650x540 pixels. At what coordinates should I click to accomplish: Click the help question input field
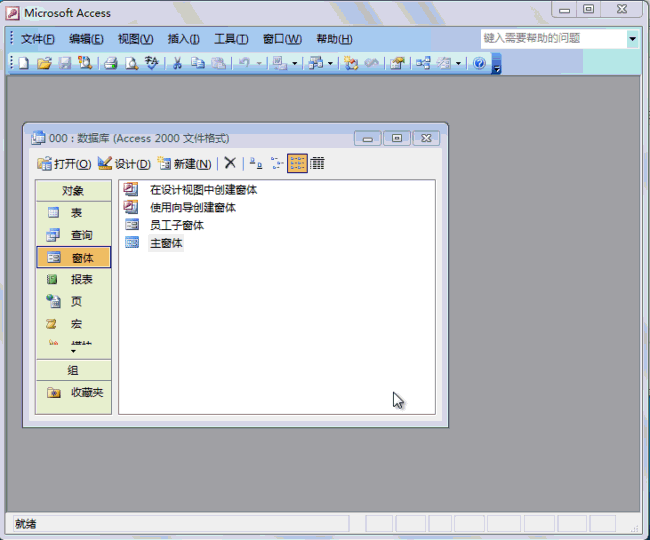click(x=554, y=39)
